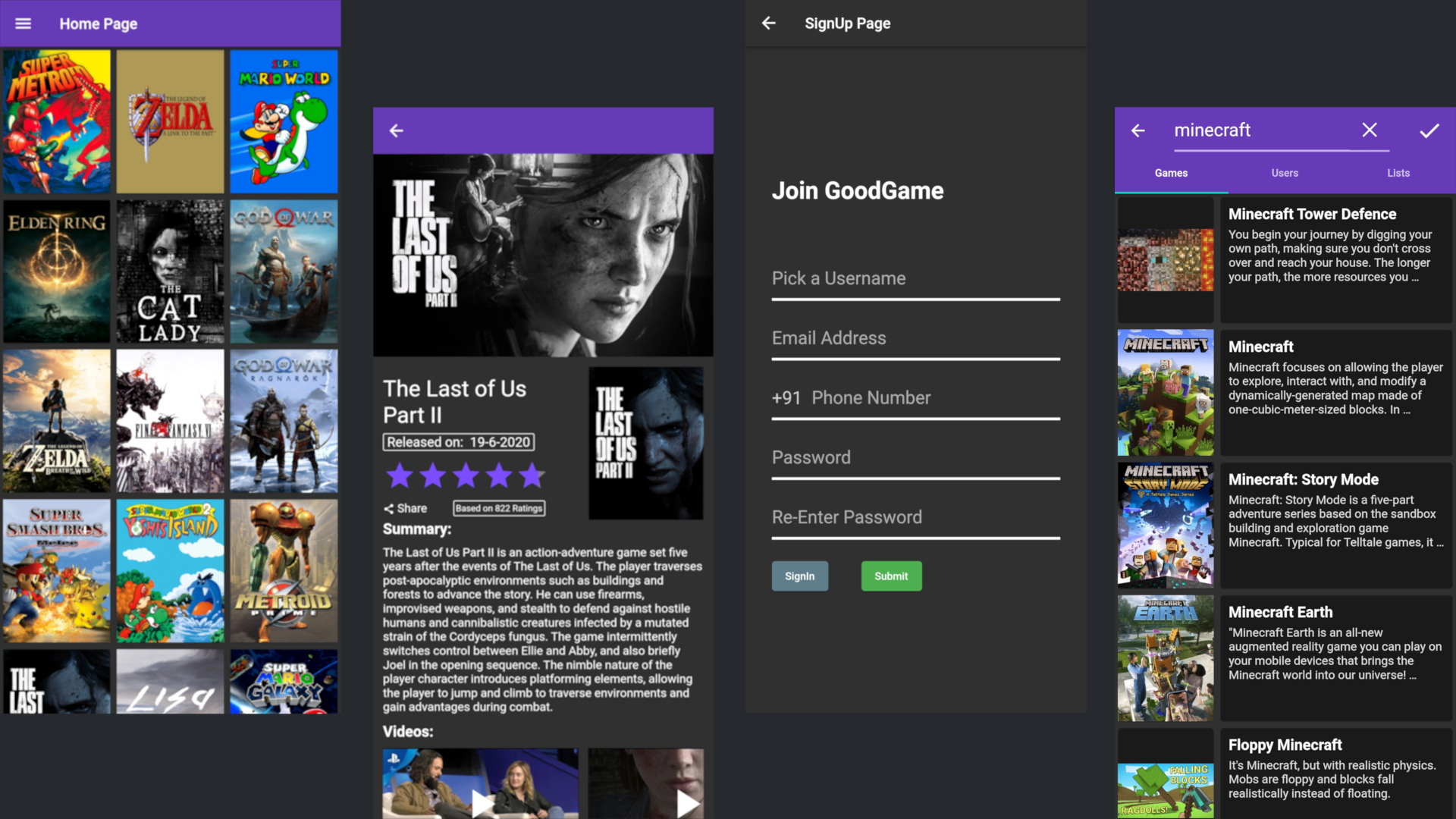1456x819 pixels.
Task: Open the Super Mario World cover
Action: point(284,121)
